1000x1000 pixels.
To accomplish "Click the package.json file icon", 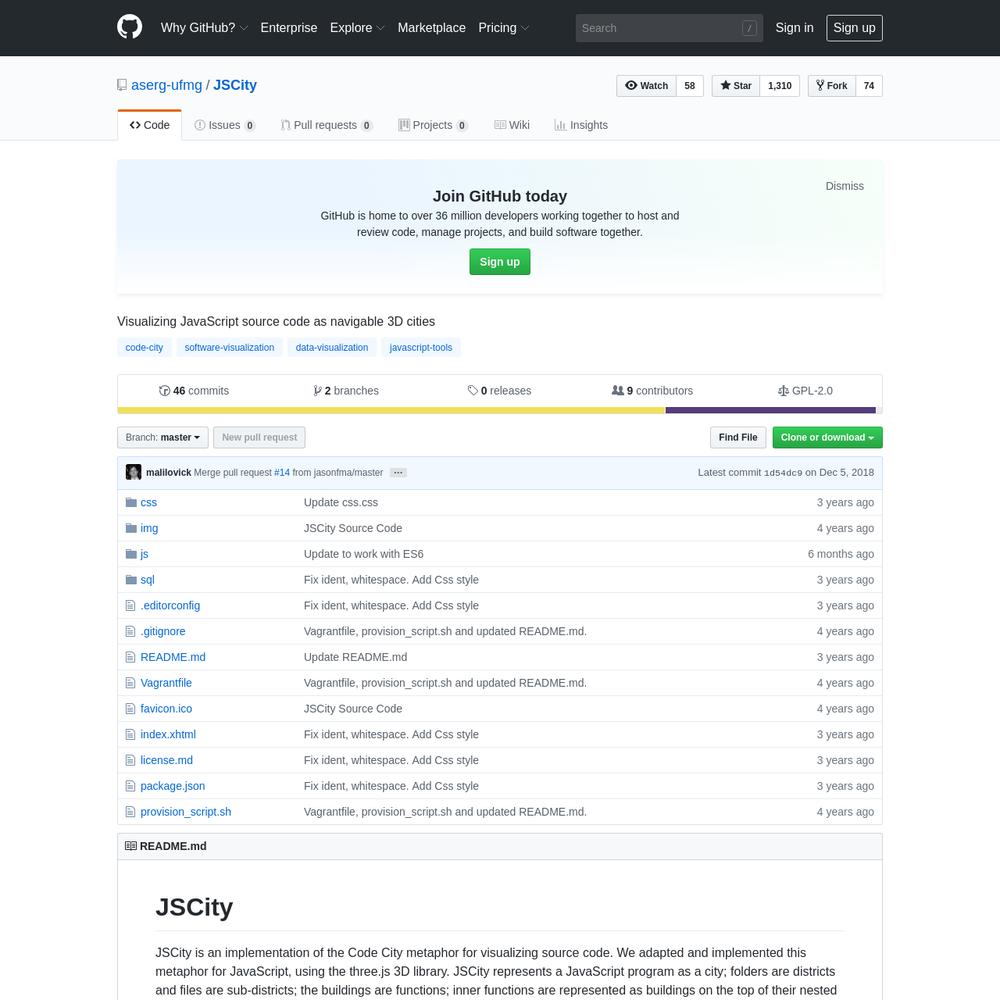I will (x=130, y=786).
